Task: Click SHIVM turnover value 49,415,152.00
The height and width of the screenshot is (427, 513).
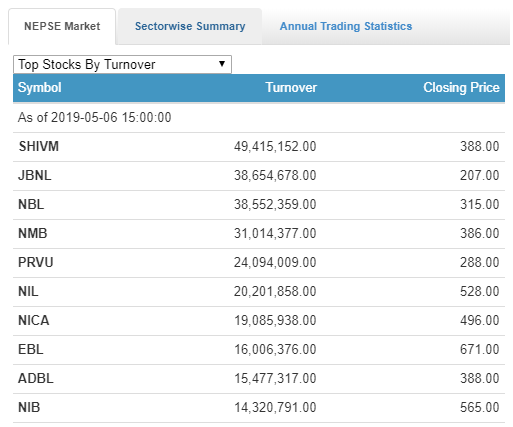Action: coord(275,146)
